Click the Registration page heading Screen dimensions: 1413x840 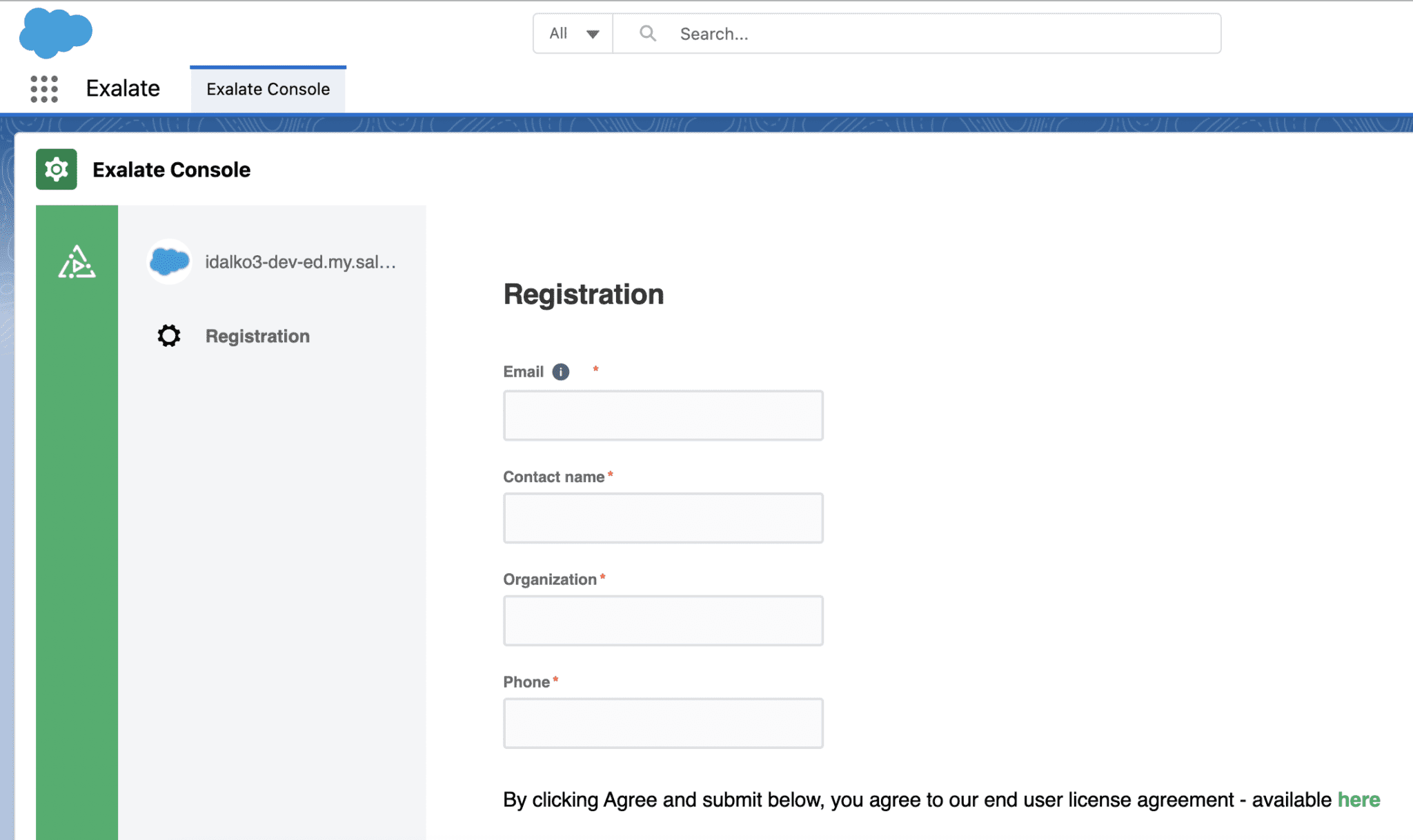(583, 294)
